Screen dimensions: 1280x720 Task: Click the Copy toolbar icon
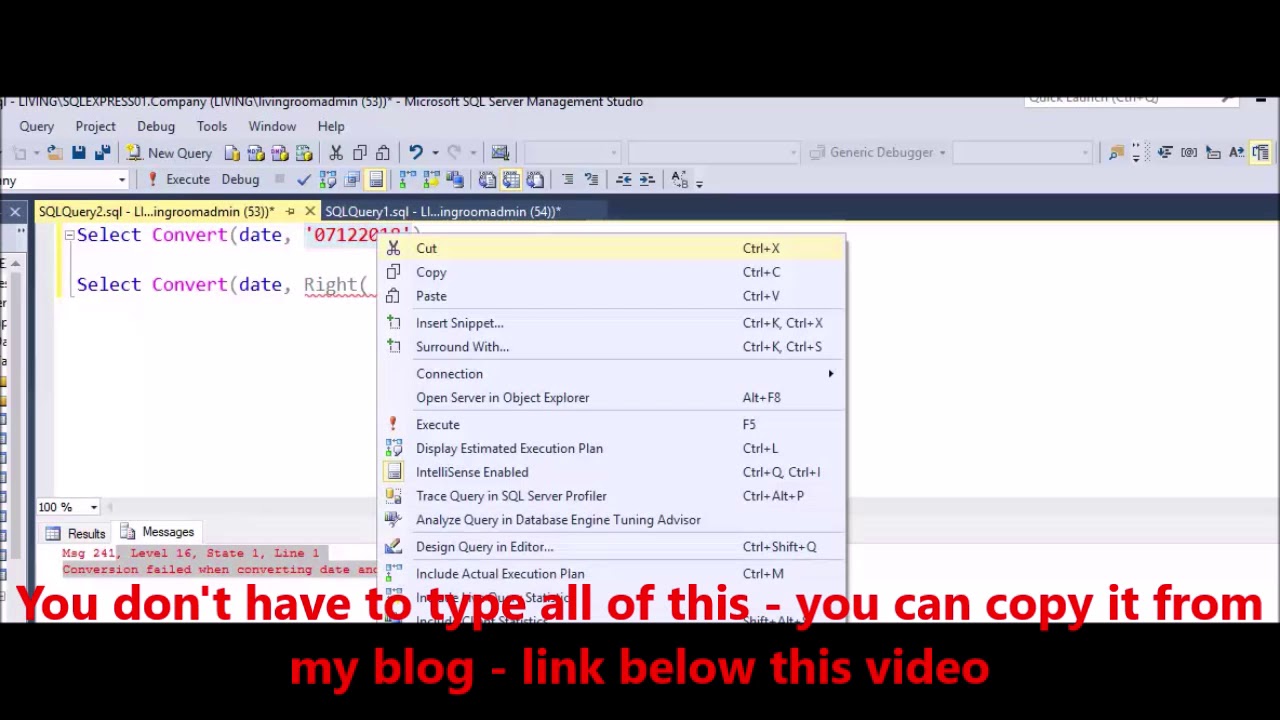(x=360, y=153)
